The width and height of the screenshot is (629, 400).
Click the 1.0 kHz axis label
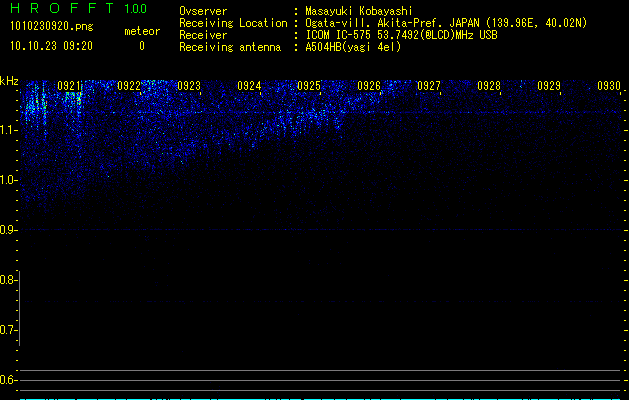[8, 180]
